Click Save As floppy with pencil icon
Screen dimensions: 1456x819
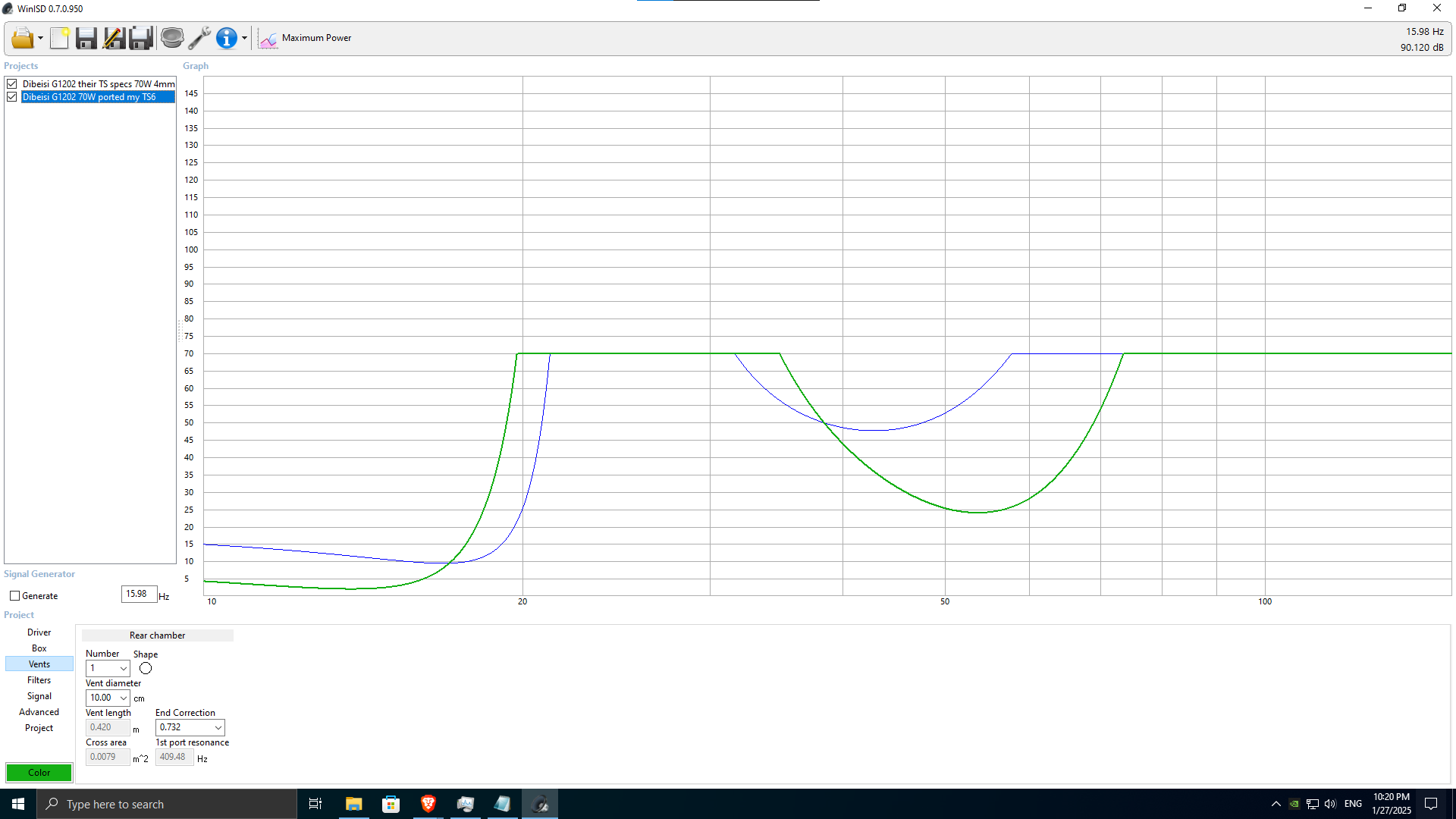[114, 38]
